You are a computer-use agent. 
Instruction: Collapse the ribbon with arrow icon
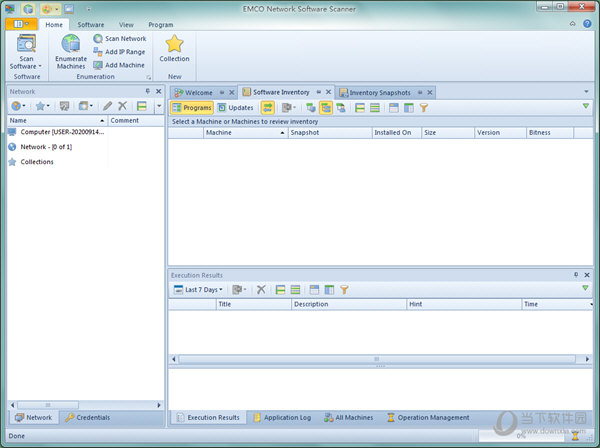click(572, 24)
